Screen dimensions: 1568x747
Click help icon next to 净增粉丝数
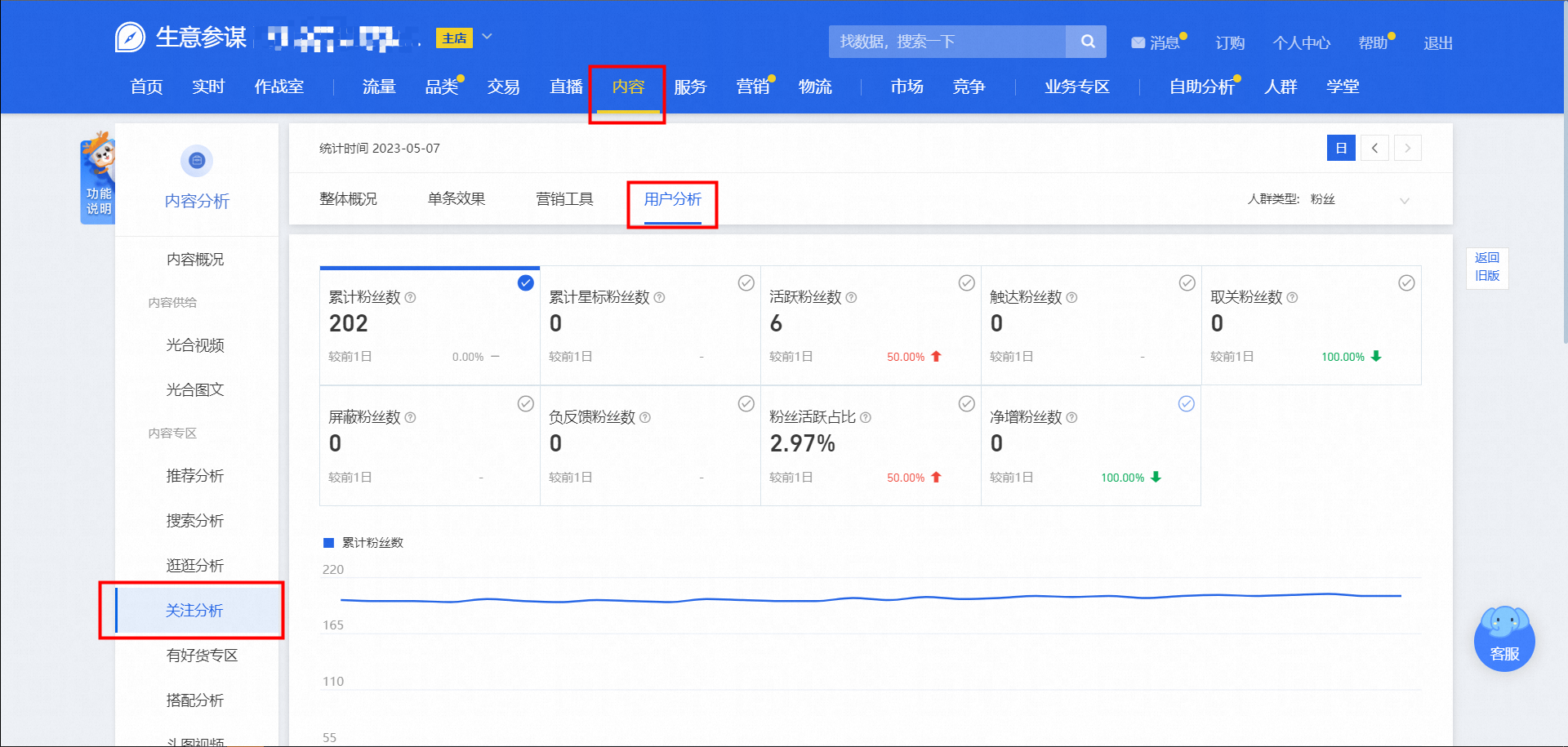pyautogui.click(x=1071, y=418)
